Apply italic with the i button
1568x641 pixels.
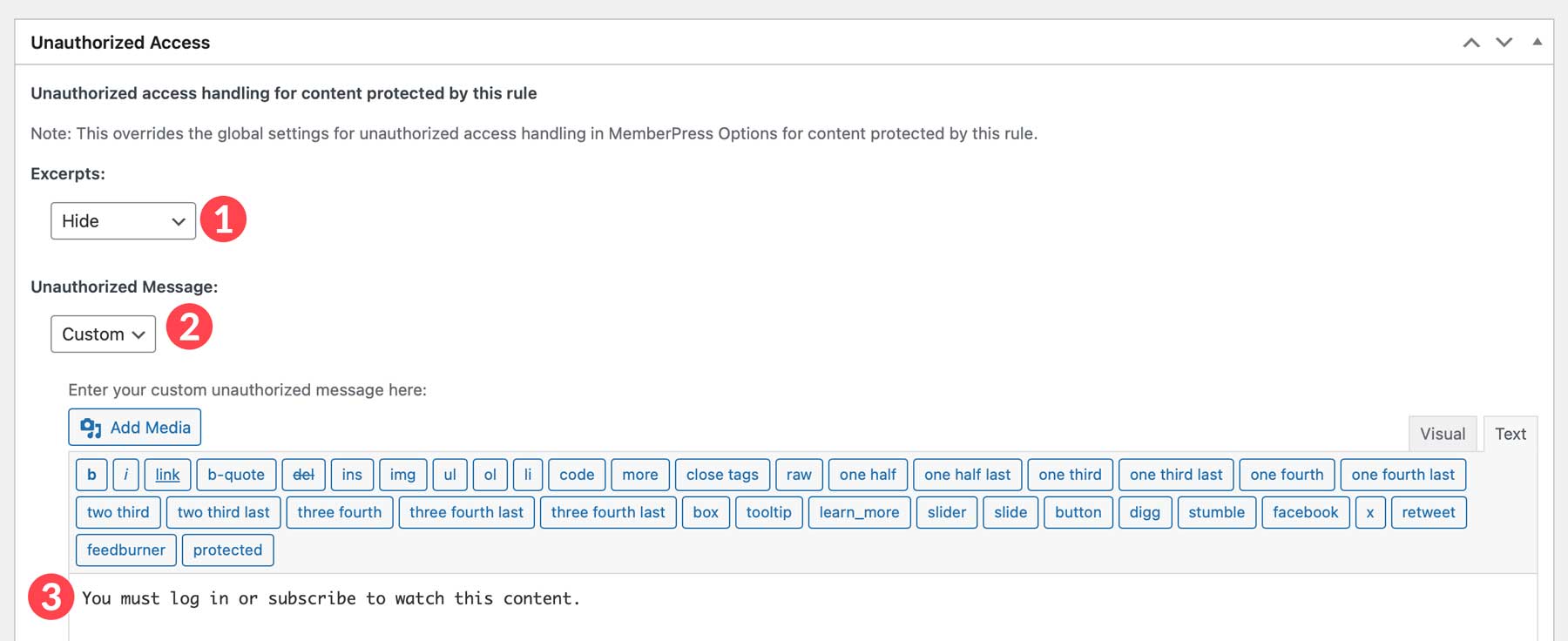125,475
